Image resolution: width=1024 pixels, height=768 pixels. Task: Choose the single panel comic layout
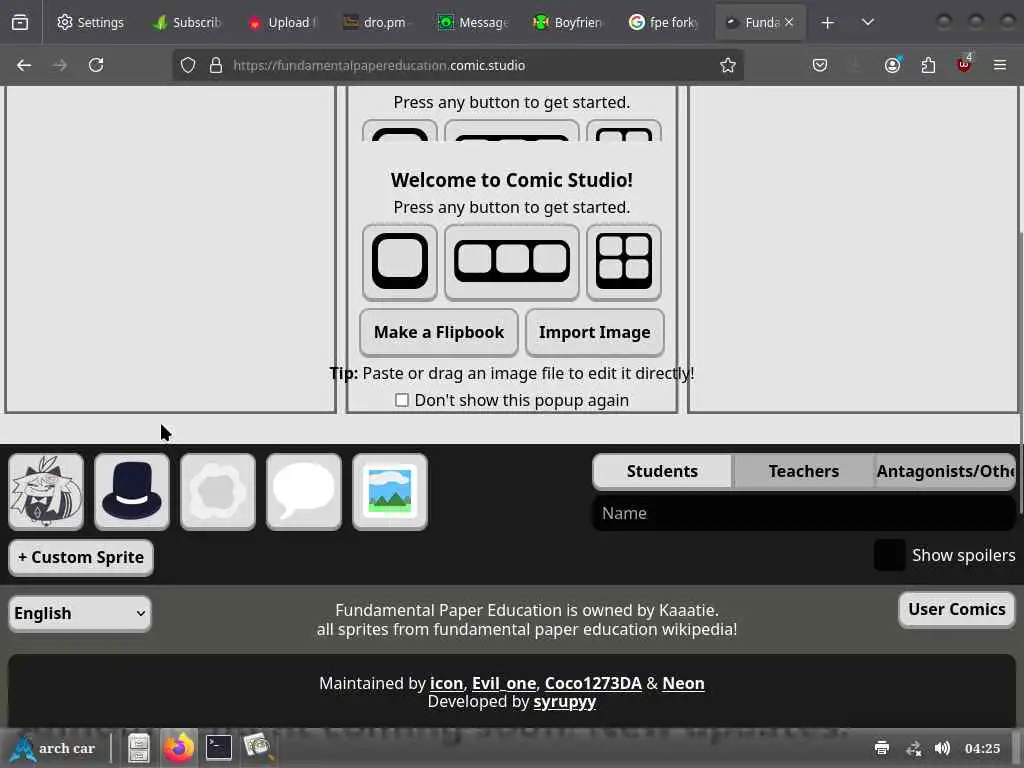(400, 262)
